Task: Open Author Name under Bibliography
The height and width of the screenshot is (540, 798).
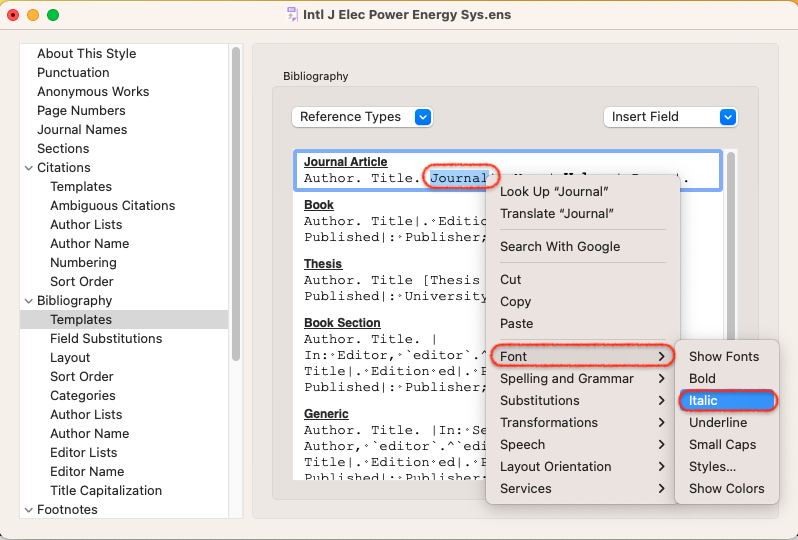Action: point(90,434)
